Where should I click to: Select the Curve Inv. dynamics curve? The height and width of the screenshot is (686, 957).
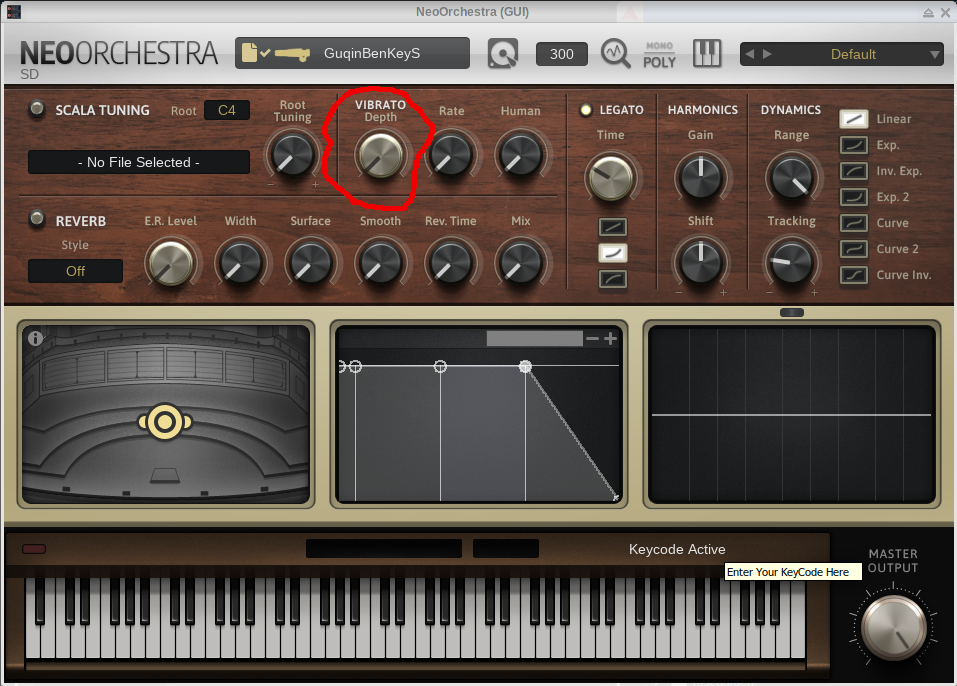[x=853, y=274]
